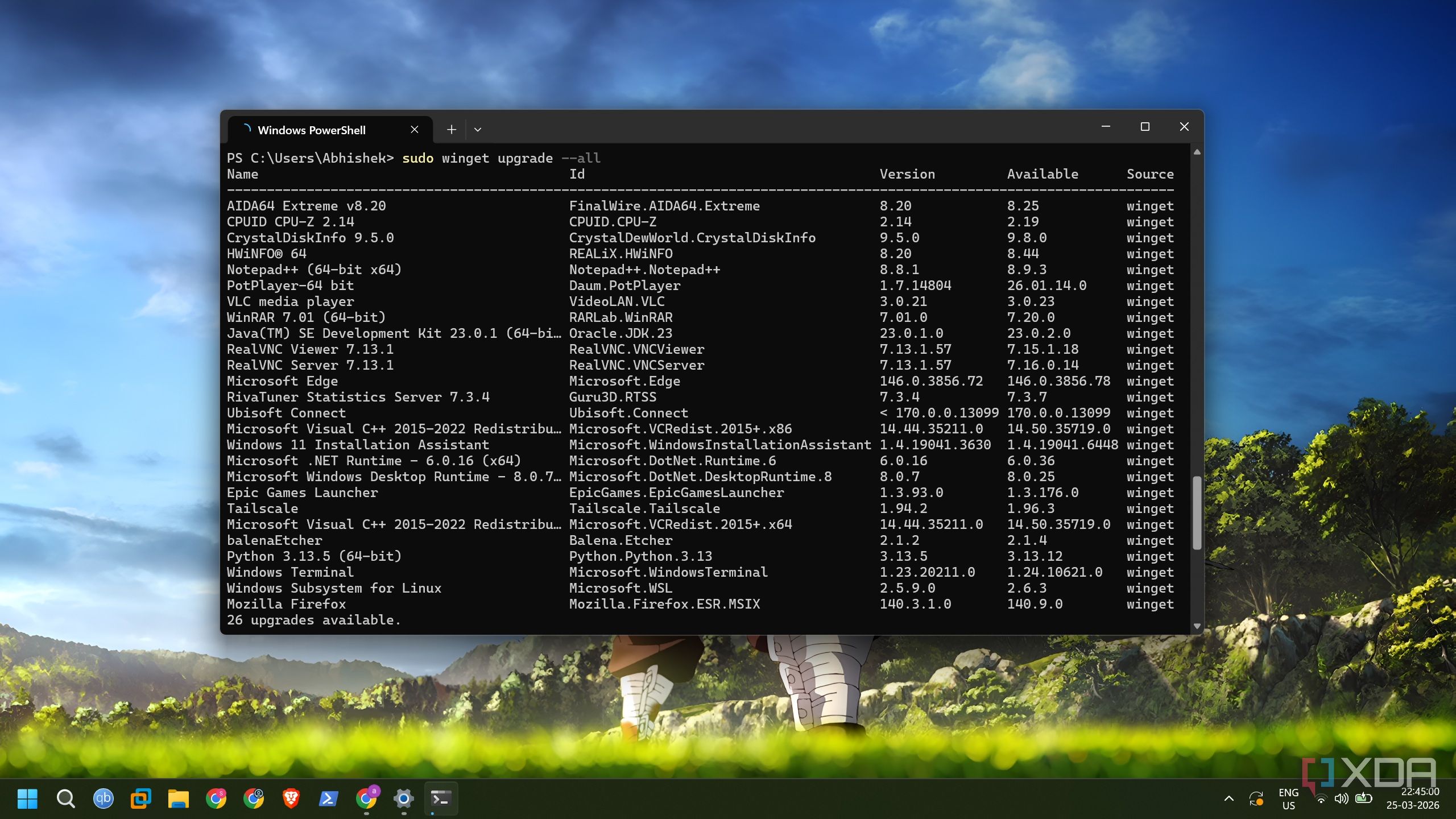Image resolution: width=1456 pixels, height=819 pixels.
Task: Close the Windows PowerShell tab
Action: 415,130
